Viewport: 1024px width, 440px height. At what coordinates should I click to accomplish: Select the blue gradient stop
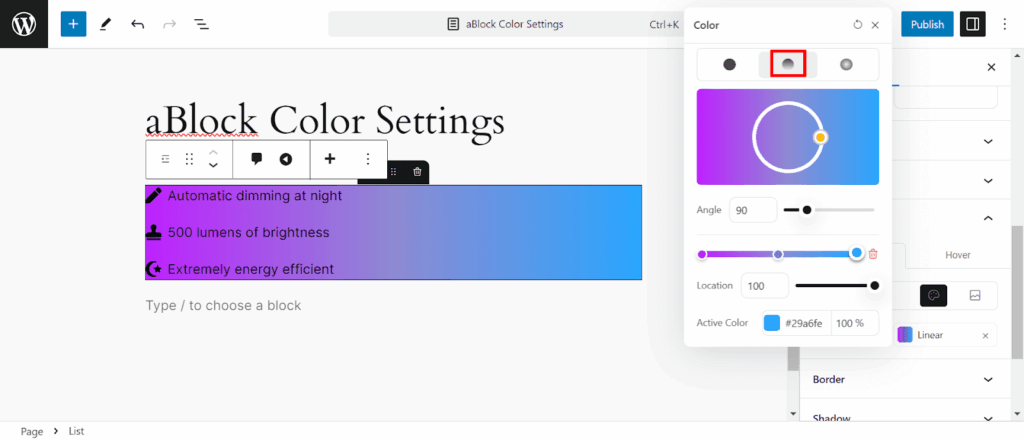[x=857, y=253]
